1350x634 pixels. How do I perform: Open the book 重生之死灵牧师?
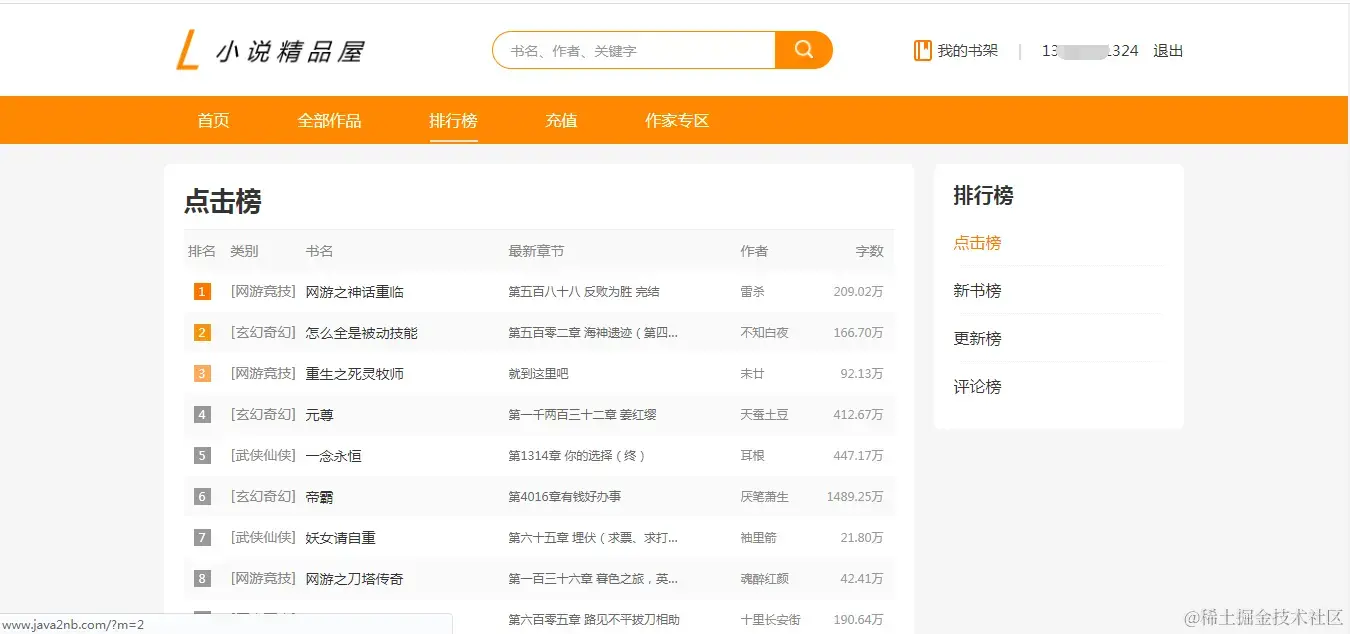click(355, 374)
